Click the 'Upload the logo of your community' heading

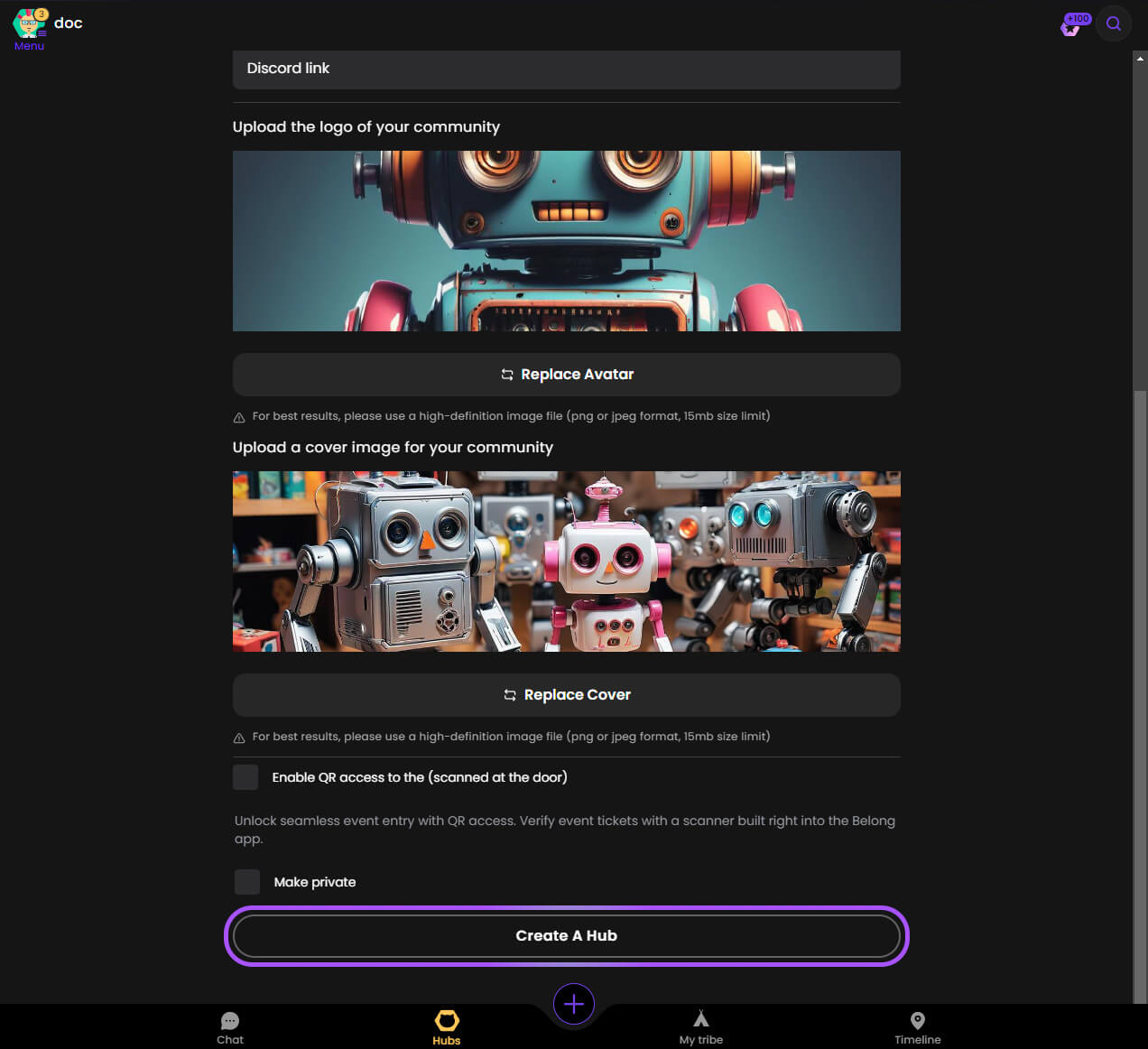coord(366,127)
